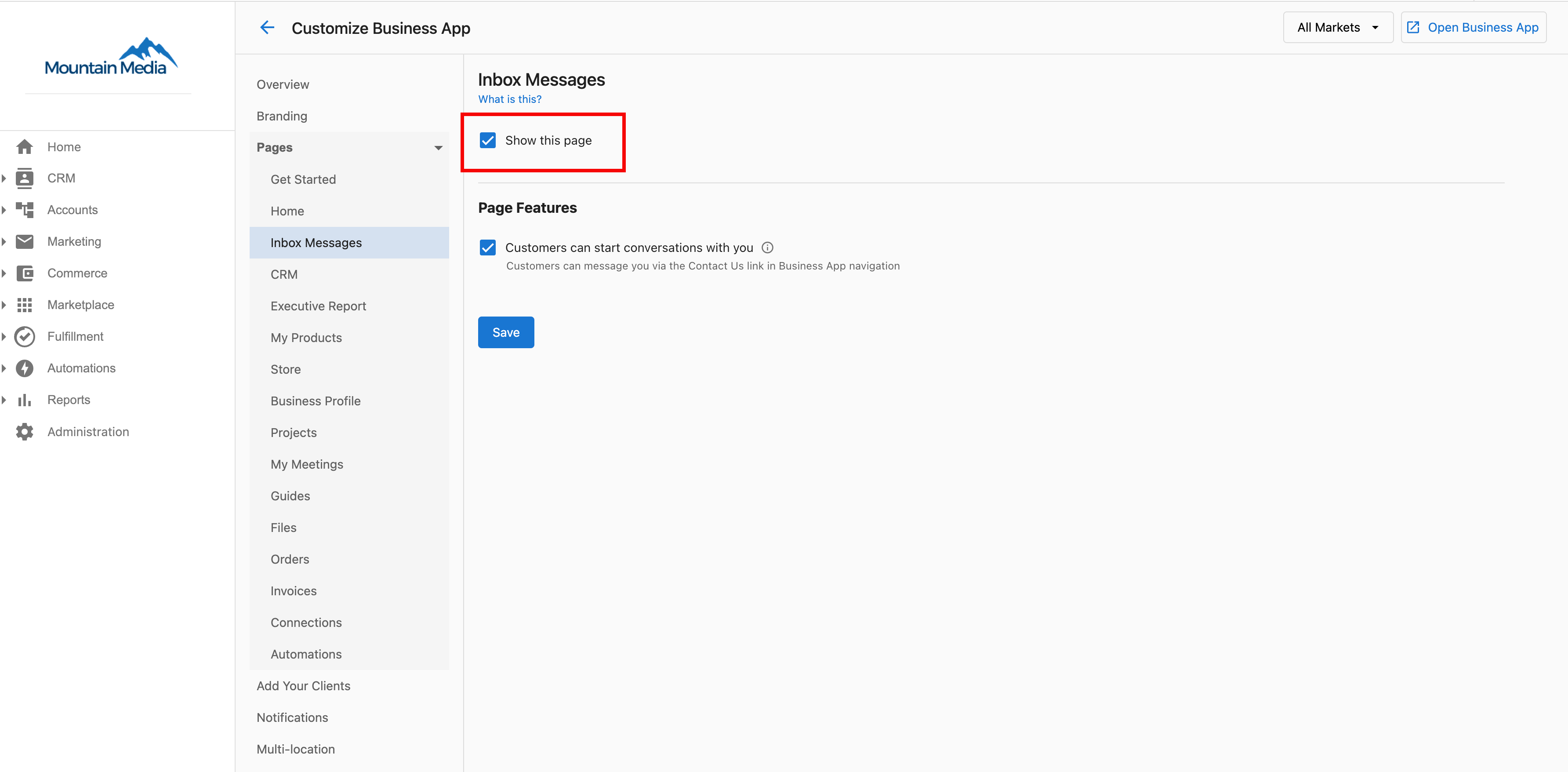The width and height of the screenshot is (1568, 772).
Task: Toggle Customers can start conversations checkbox
Action: [x=487, y=248]
